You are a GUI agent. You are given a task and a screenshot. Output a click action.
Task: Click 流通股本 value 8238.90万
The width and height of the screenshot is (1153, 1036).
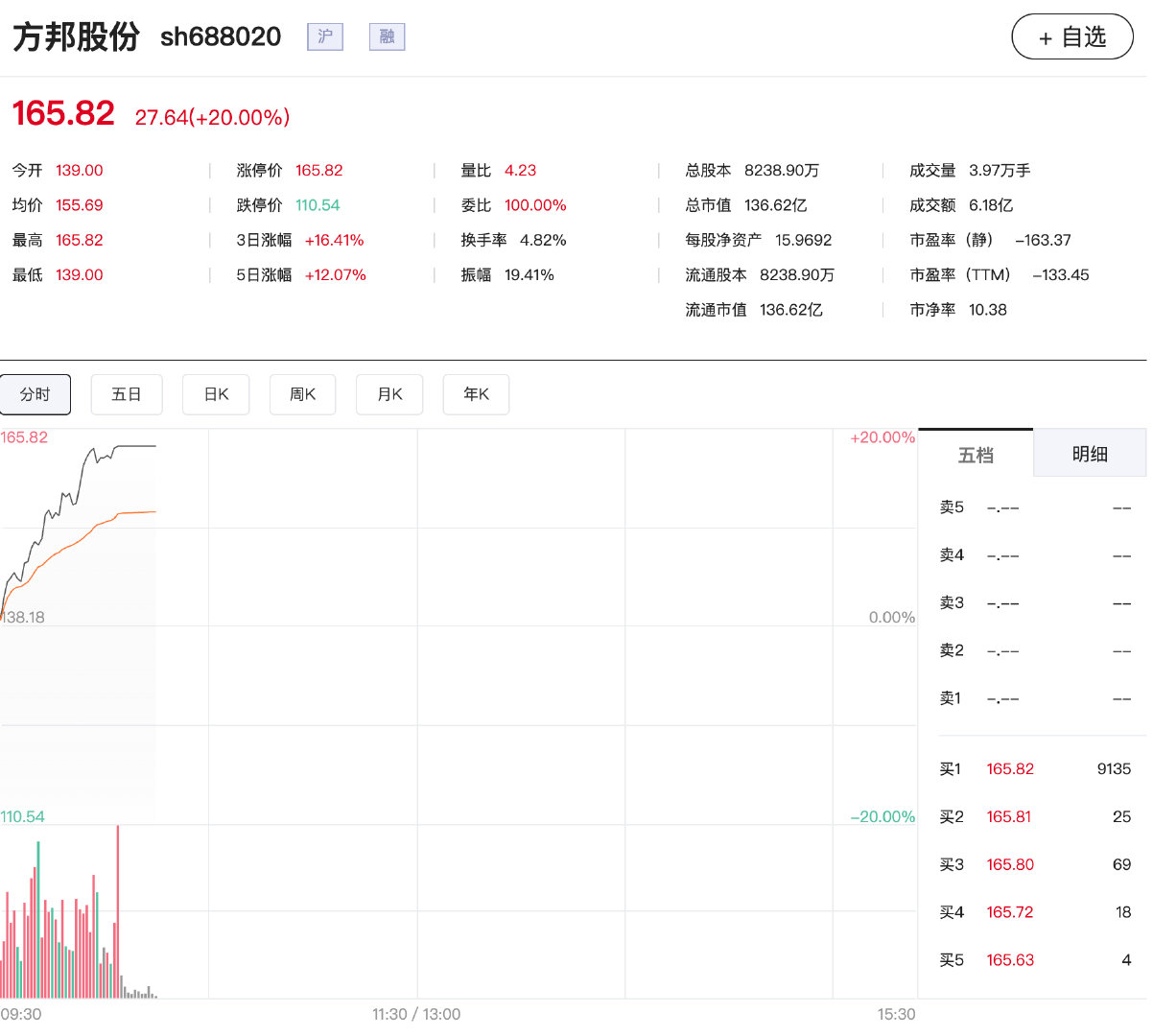pos(797,275)
